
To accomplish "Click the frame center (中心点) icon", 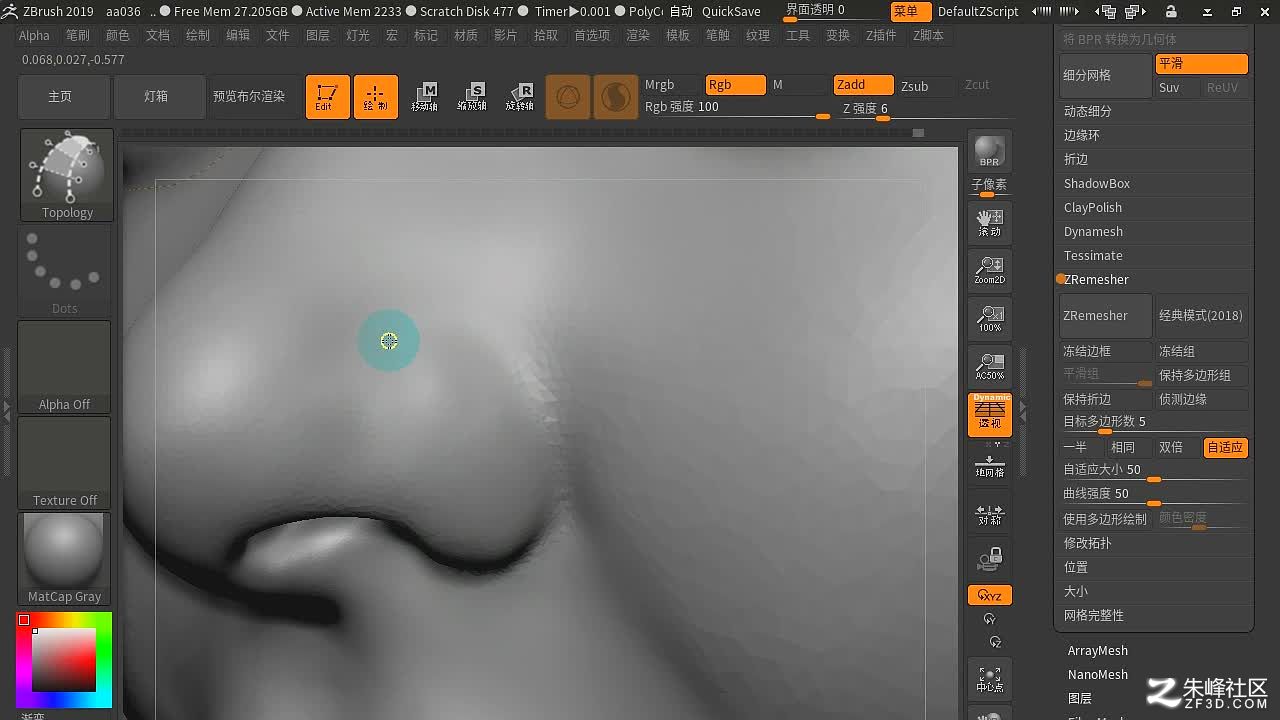I will tap(989, 680).
